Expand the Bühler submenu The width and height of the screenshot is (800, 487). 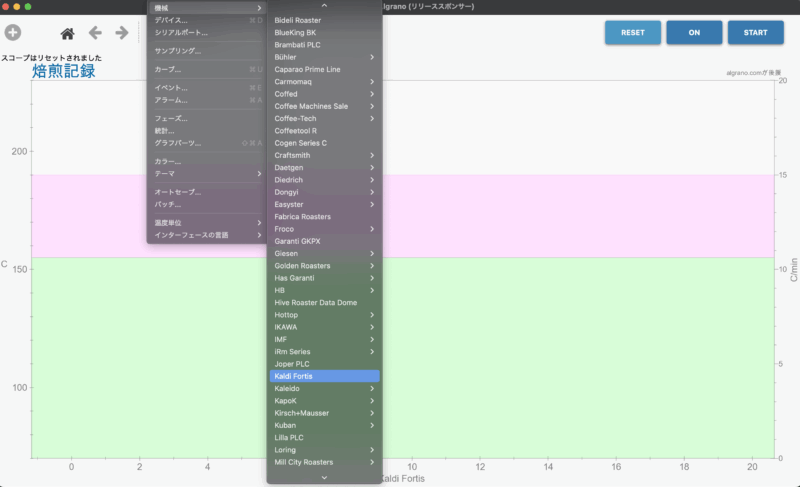(x=324, y=57)
